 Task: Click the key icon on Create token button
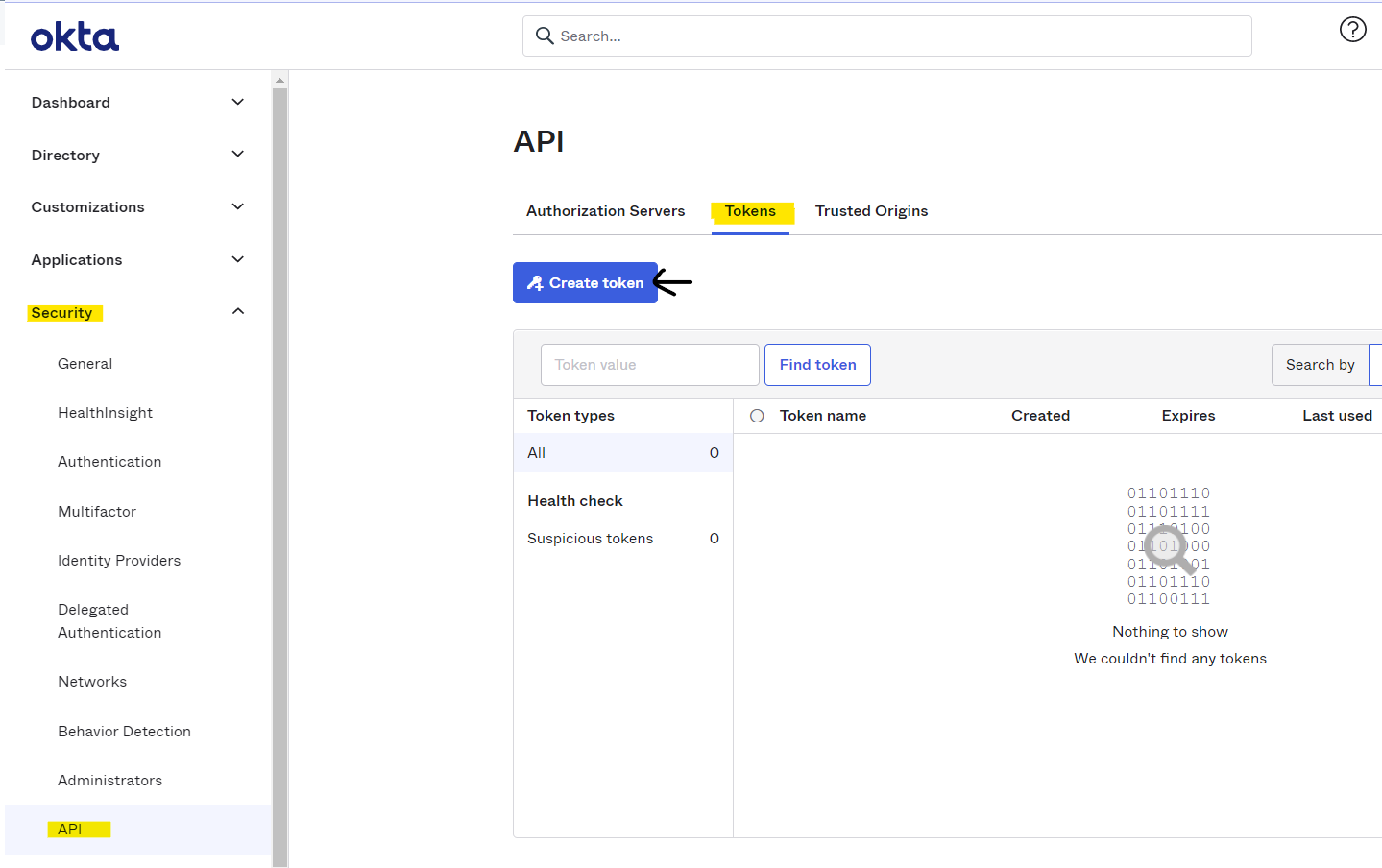(x=535, y=282)
